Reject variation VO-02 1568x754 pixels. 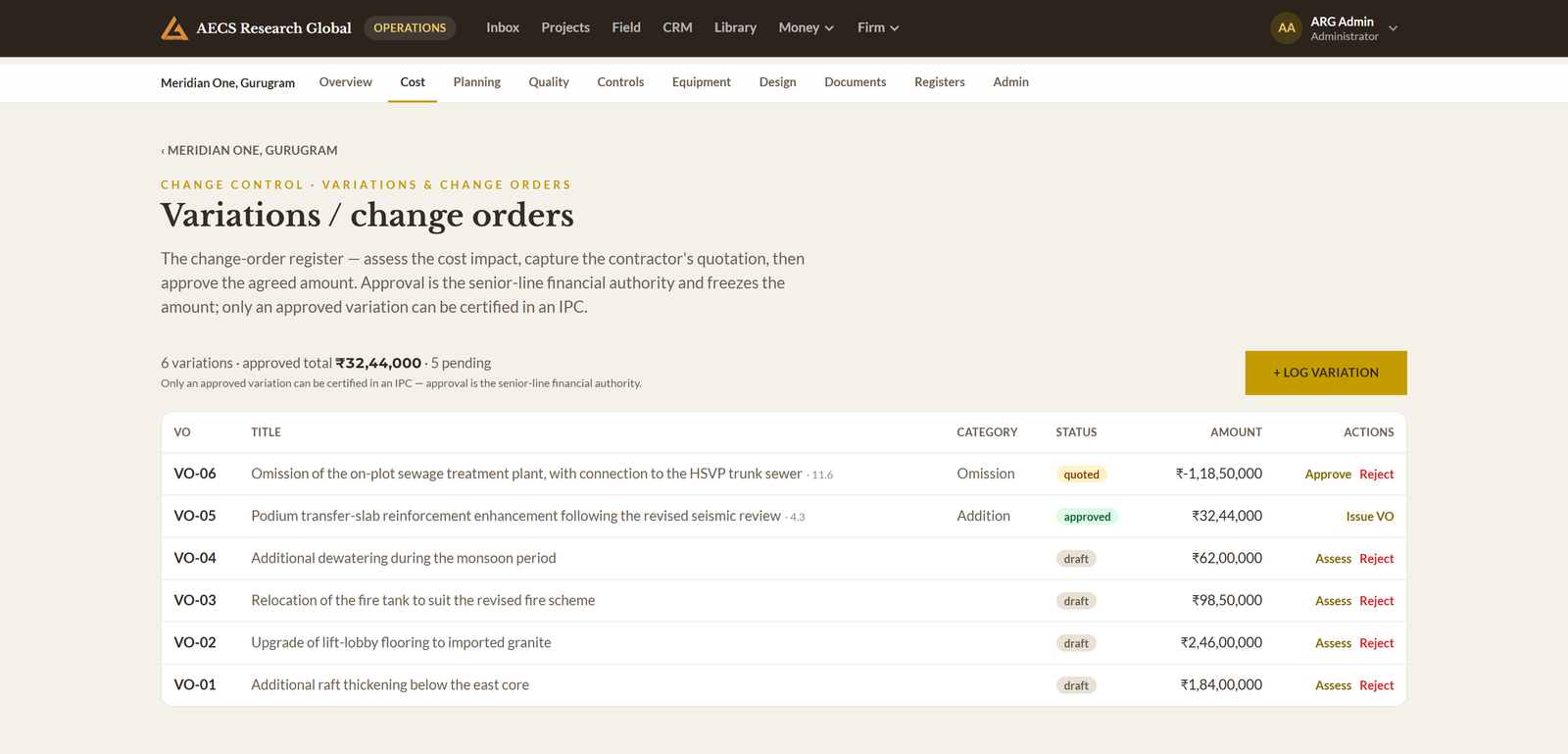1377,643
